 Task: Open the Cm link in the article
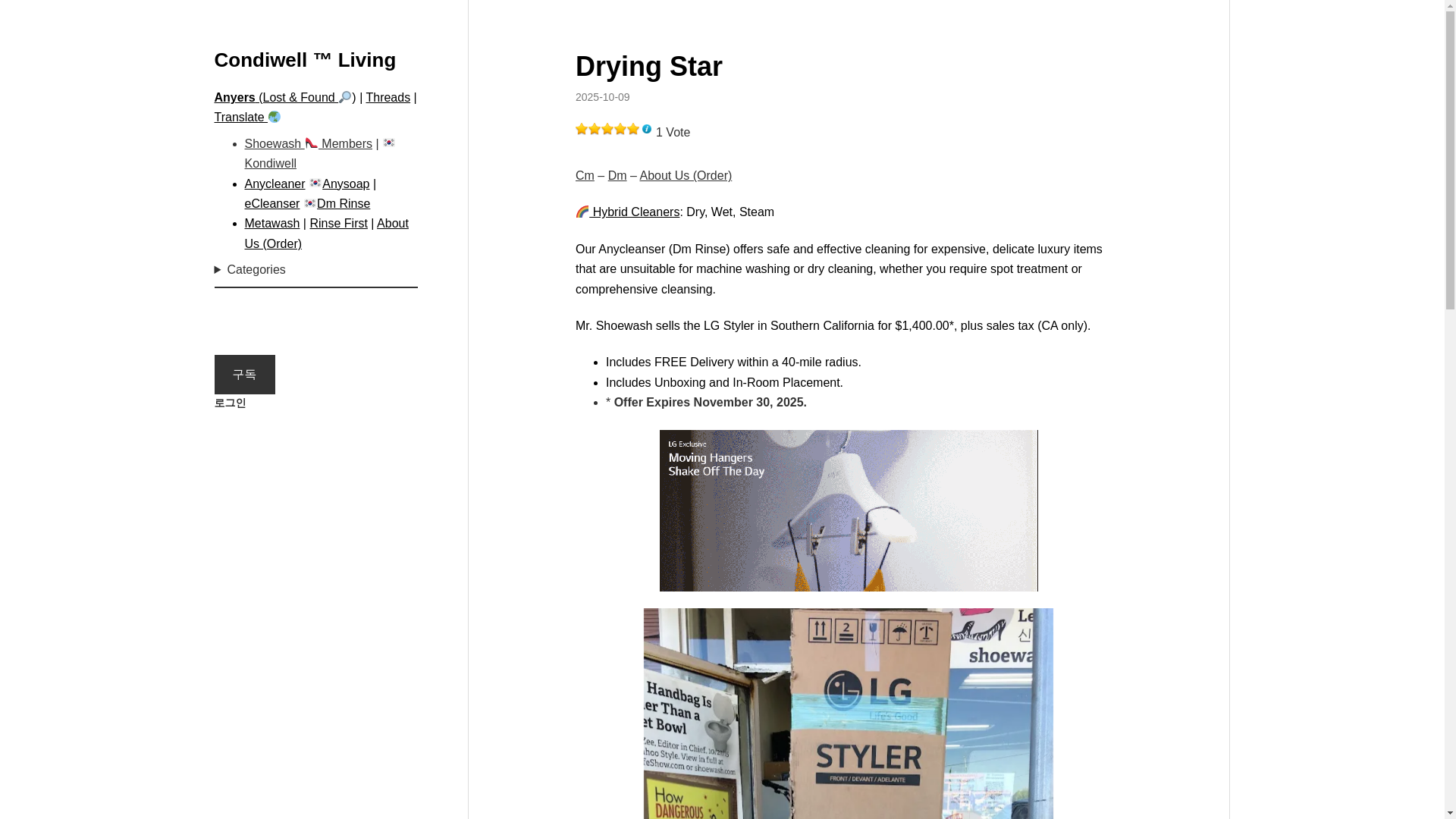585,175
